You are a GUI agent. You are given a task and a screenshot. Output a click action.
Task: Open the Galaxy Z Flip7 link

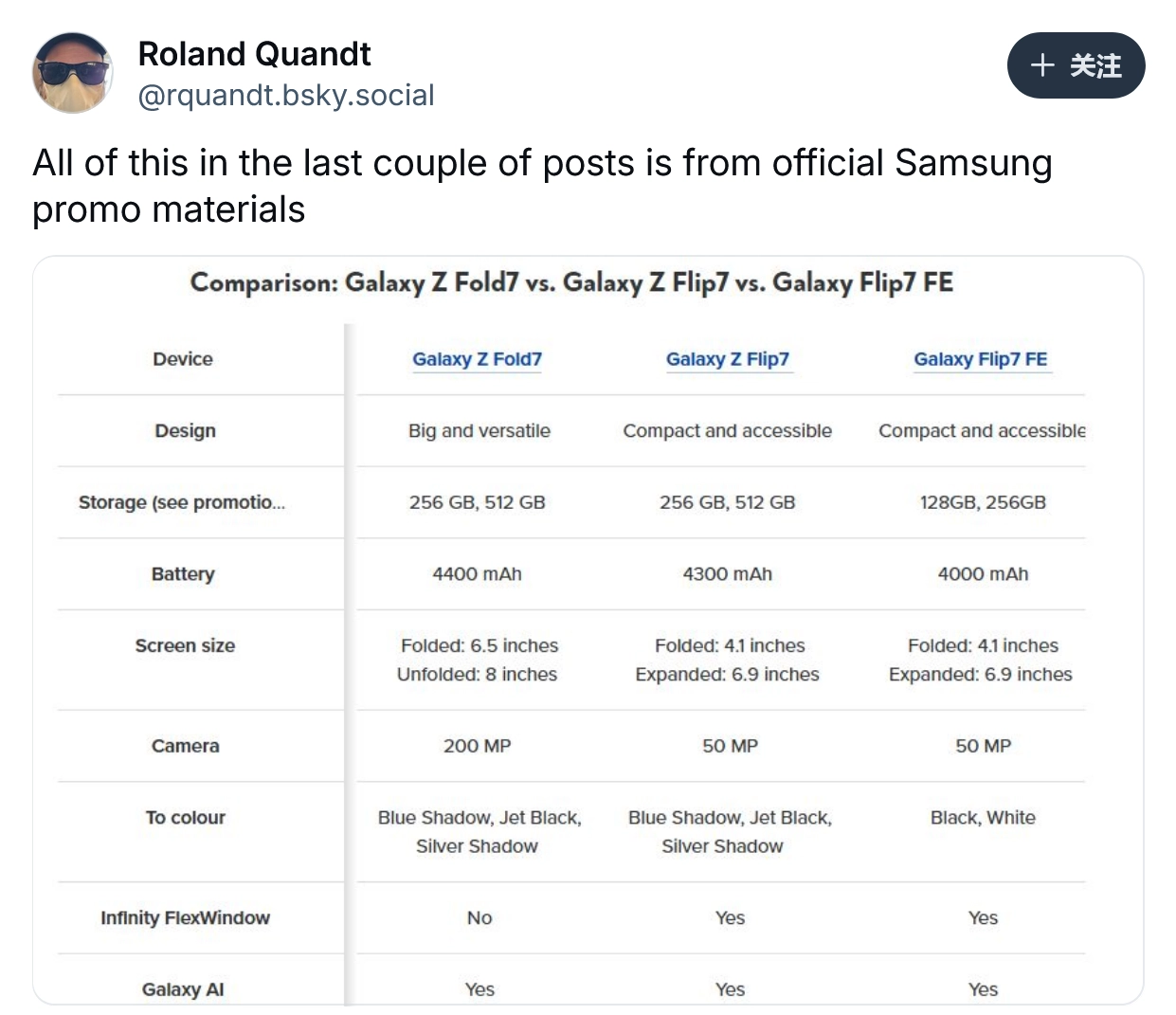[727, 359]
